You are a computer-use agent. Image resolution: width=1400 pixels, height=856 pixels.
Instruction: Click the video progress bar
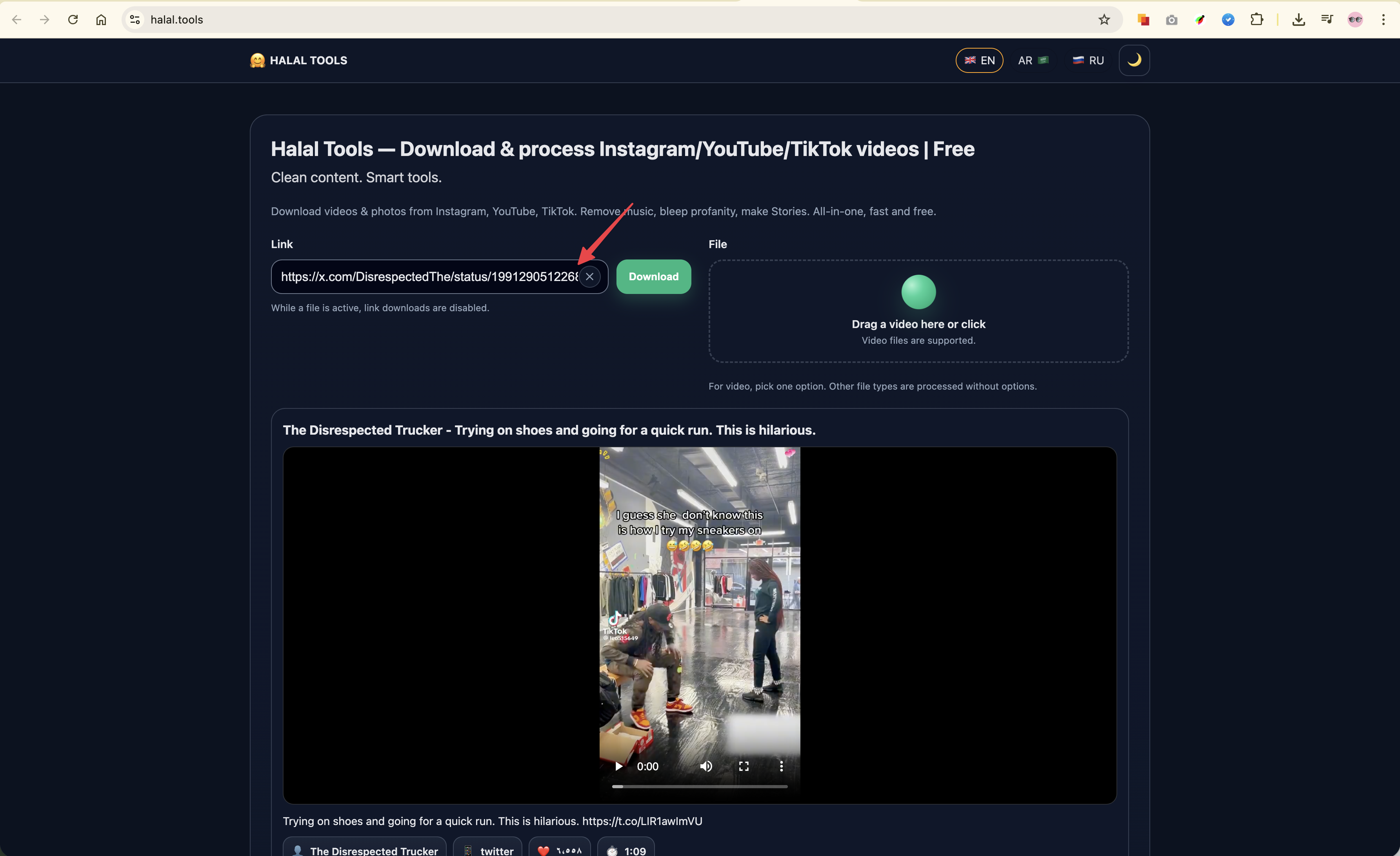tap(700, 787)
